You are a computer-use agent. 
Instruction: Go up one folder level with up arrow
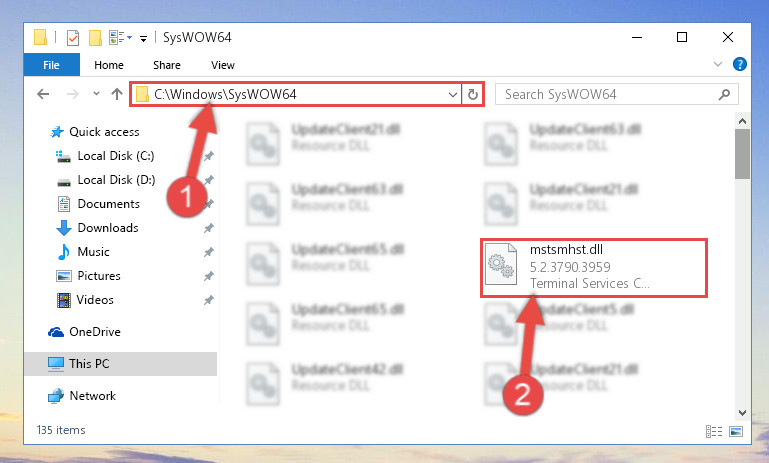(x=117, y=94)
